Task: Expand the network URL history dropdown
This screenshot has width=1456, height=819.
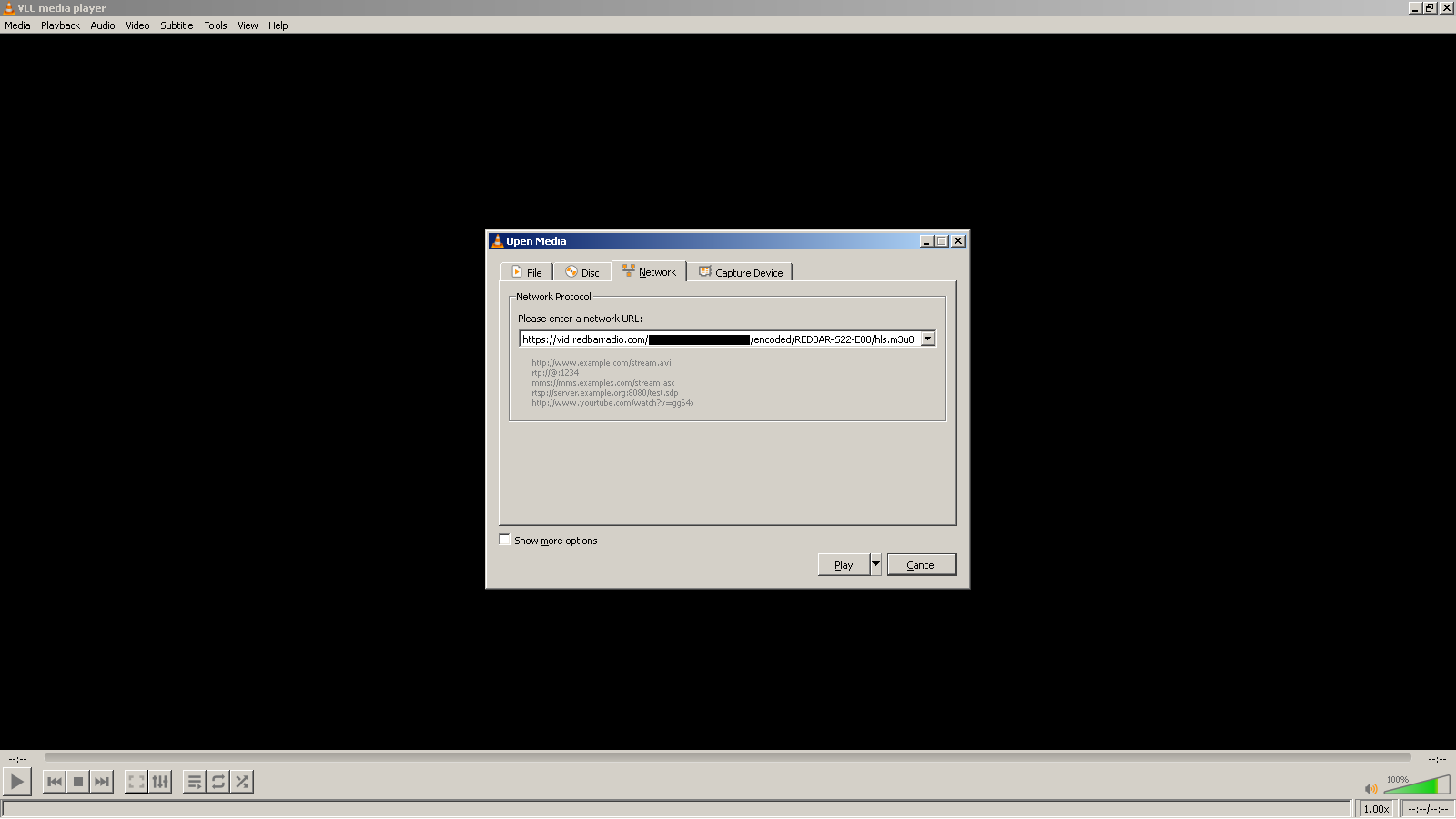Action: point(928,339)
